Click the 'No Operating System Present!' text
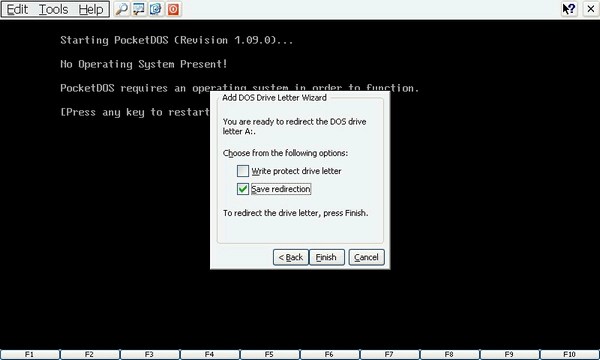This screenshot has width=600, height=360. click(x=144, y=64)
